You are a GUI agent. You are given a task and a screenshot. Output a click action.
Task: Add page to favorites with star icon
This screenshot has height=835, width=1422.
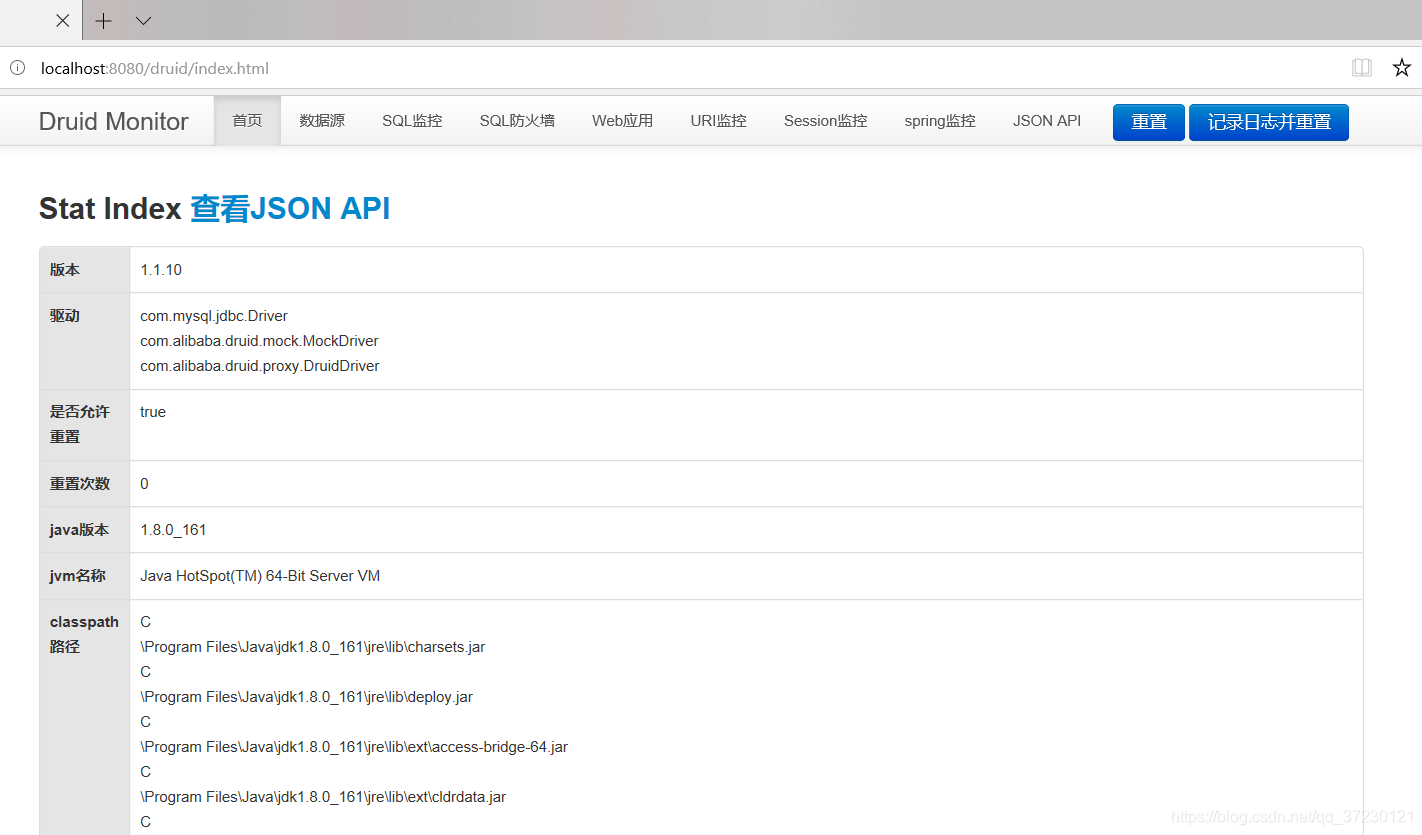point(1402,68)
